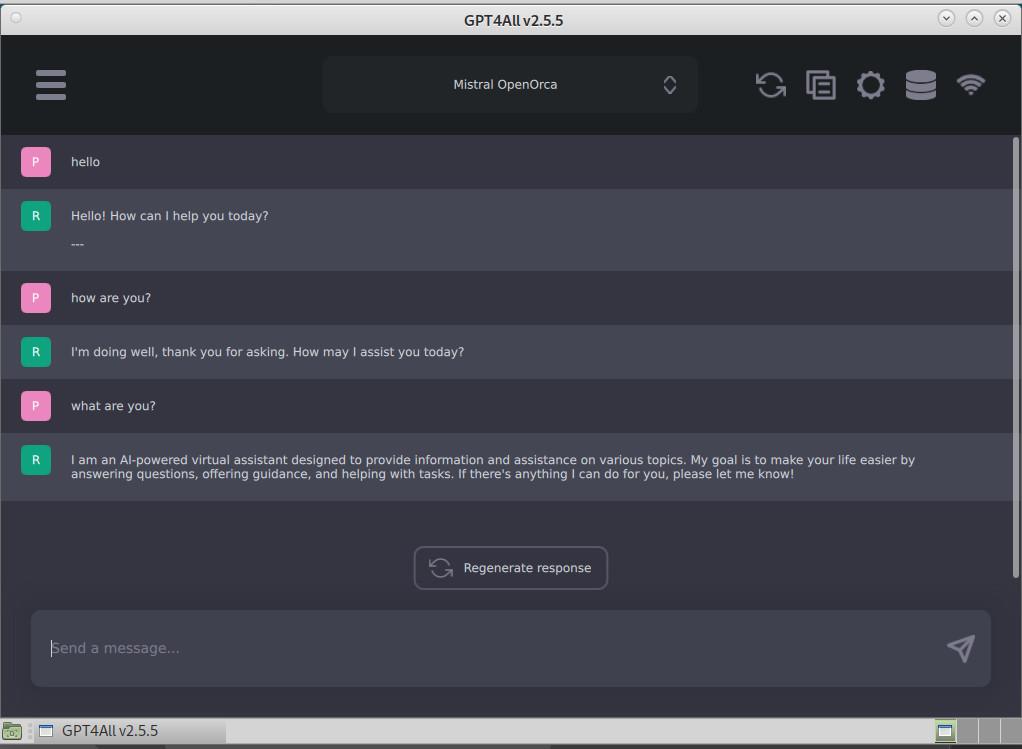Open settings via the gear icon

tap(871, 85)
